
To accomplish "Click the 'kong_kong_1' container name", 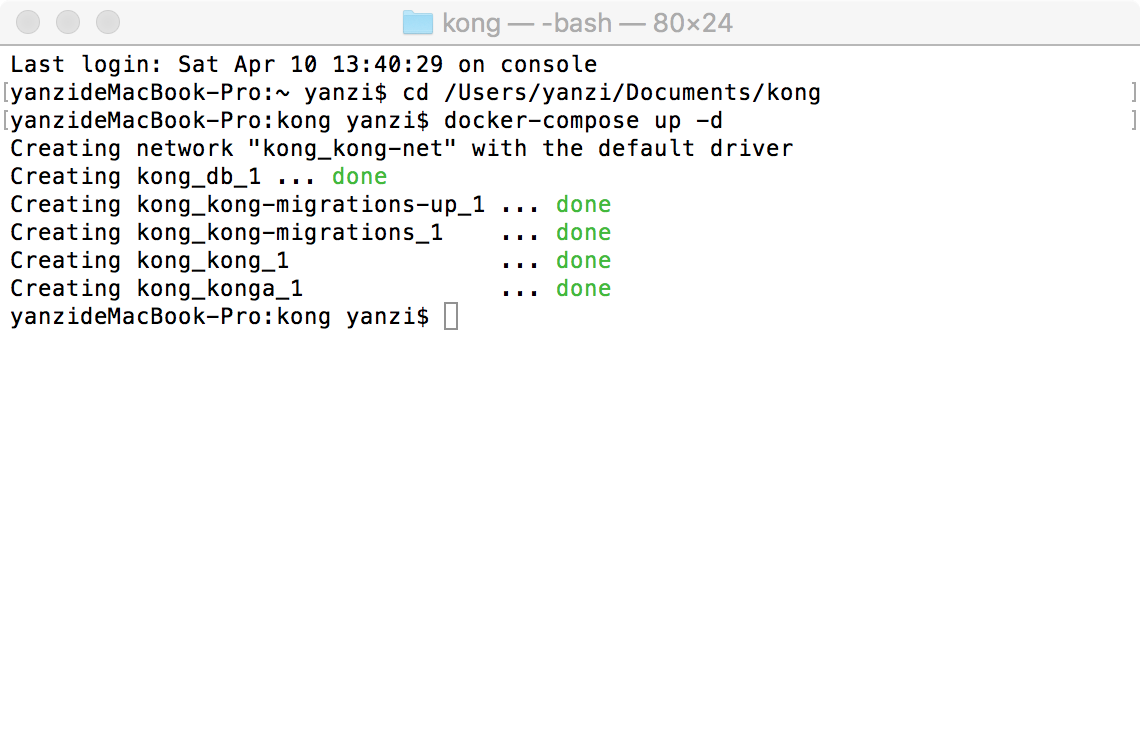I will point(213,260).
